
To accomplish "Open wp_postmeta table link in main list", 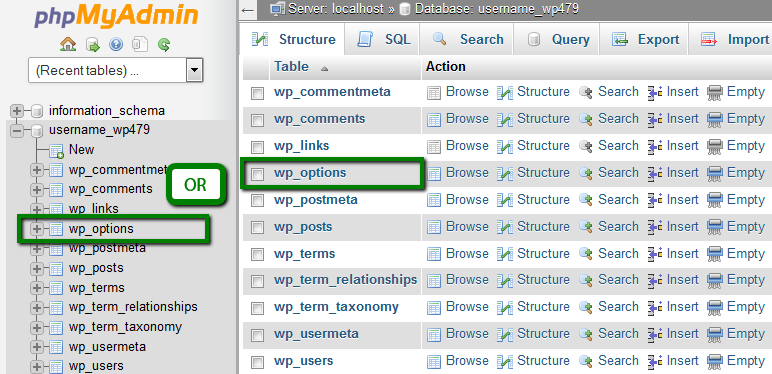I will pos(316,200).
